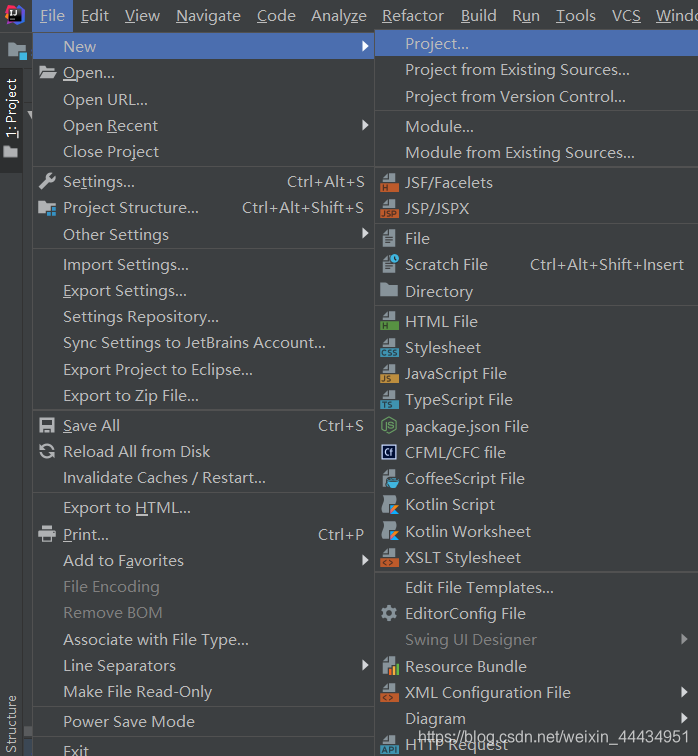698x756 pixels.
Task: Click the TypeScript File TS icon
Action: [x=389, y=400]
